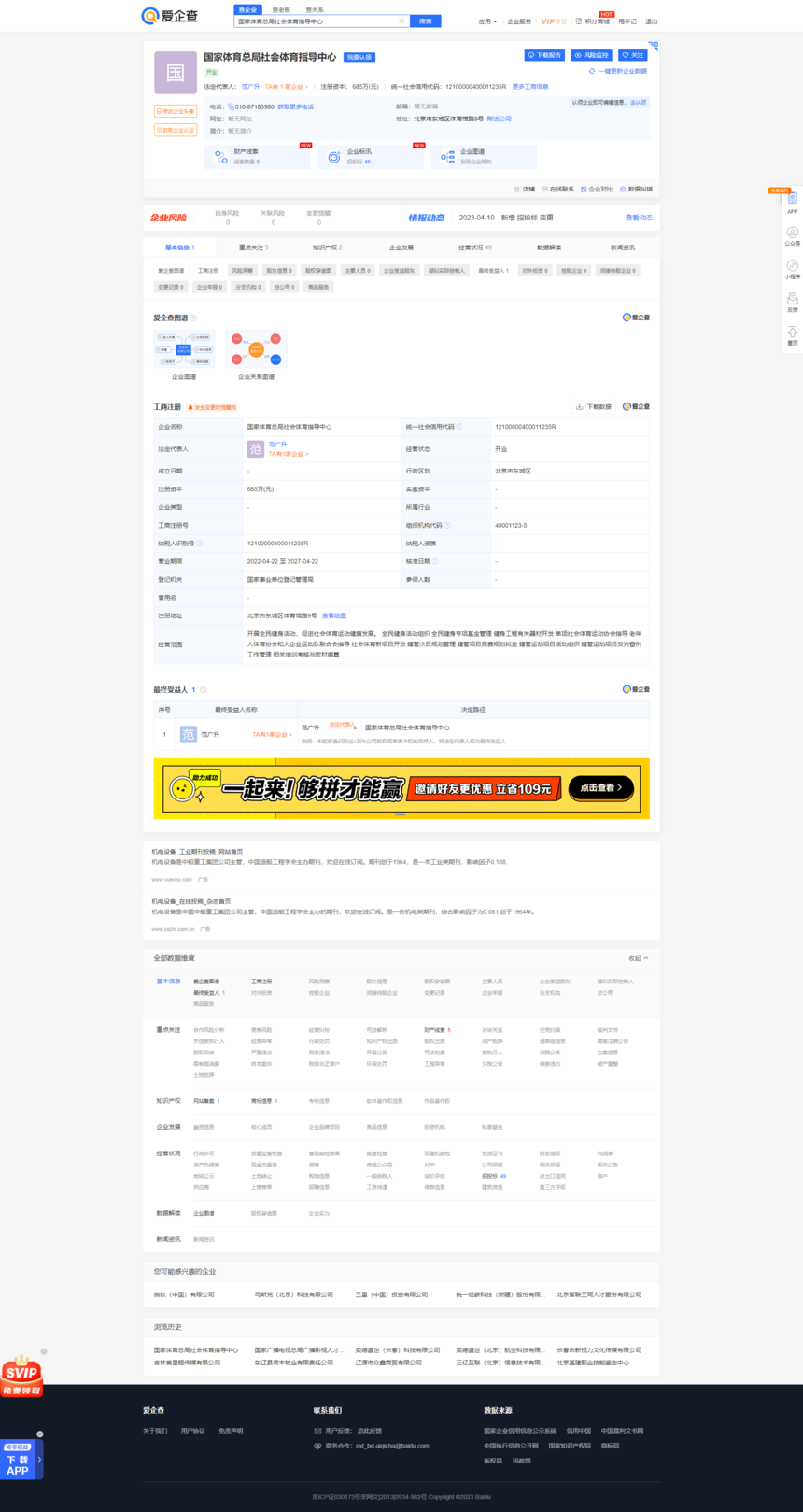Select the 新闻资讯 tab

tap(623, 247)
